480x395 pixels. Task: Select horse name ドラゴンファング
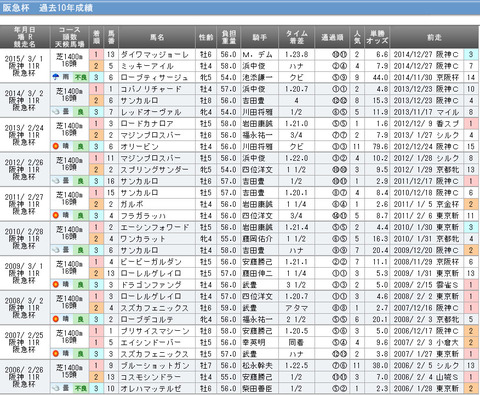click(151, 285)
